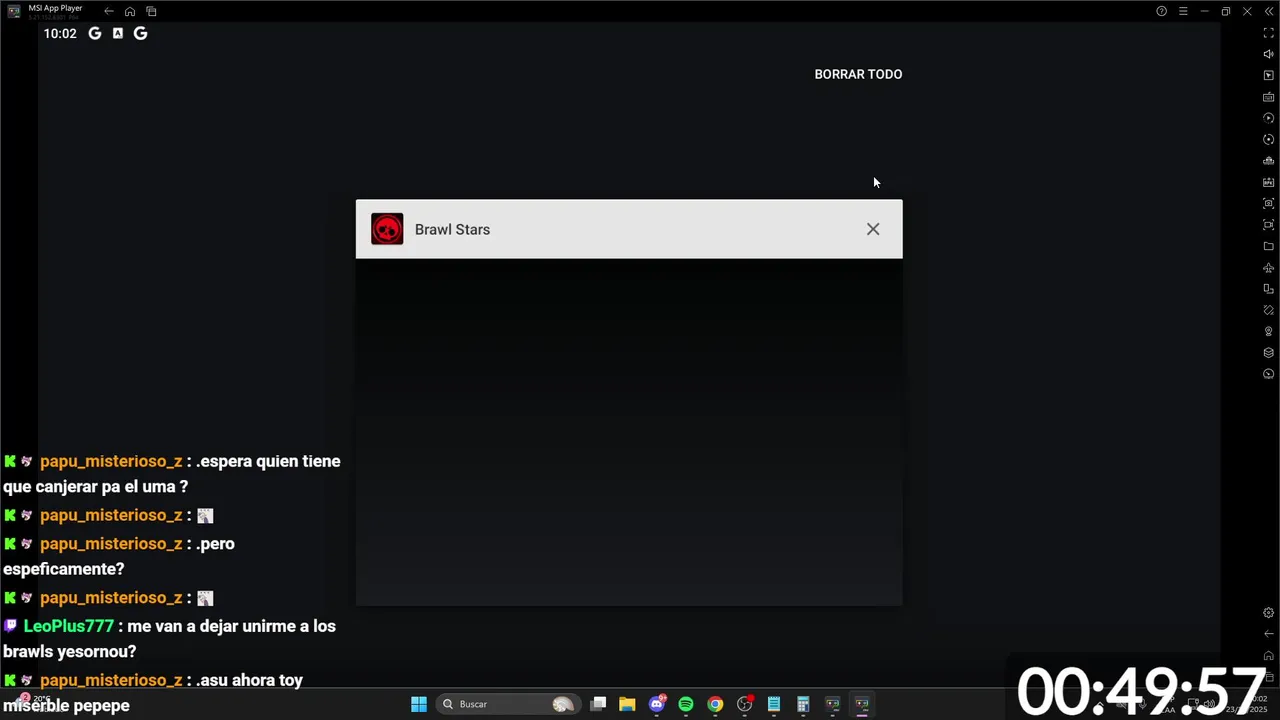Click the 10:02 clock in status bar
The width and height of the screenshot is (1280, 720).
pyautogui.click(x=60, y=33)
